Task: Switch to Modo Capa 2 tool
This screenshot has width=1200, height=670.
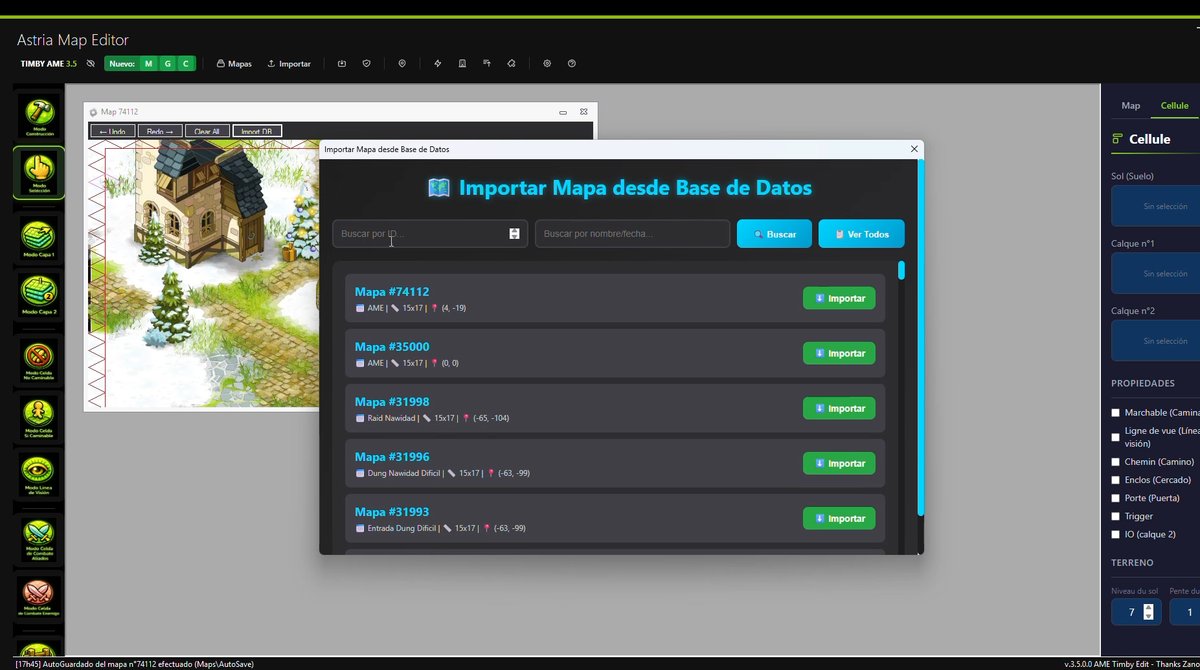Action: click(x=39, y=295)
